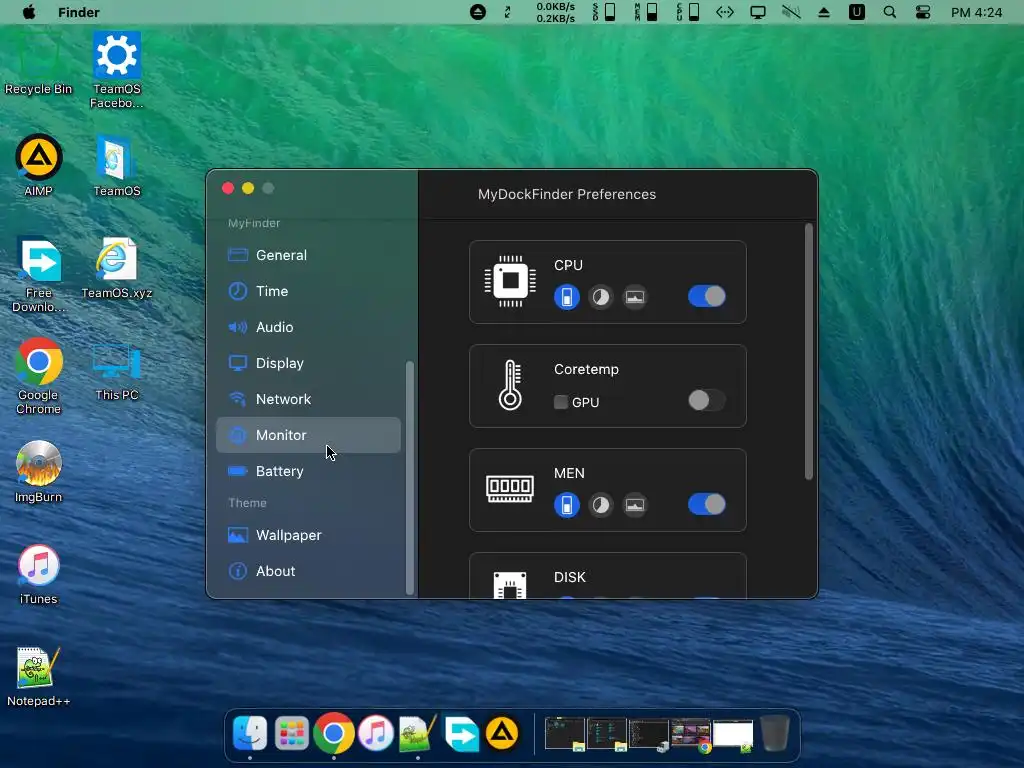Open the Apple menu
Screen dimensions: 1024x768
29,12
